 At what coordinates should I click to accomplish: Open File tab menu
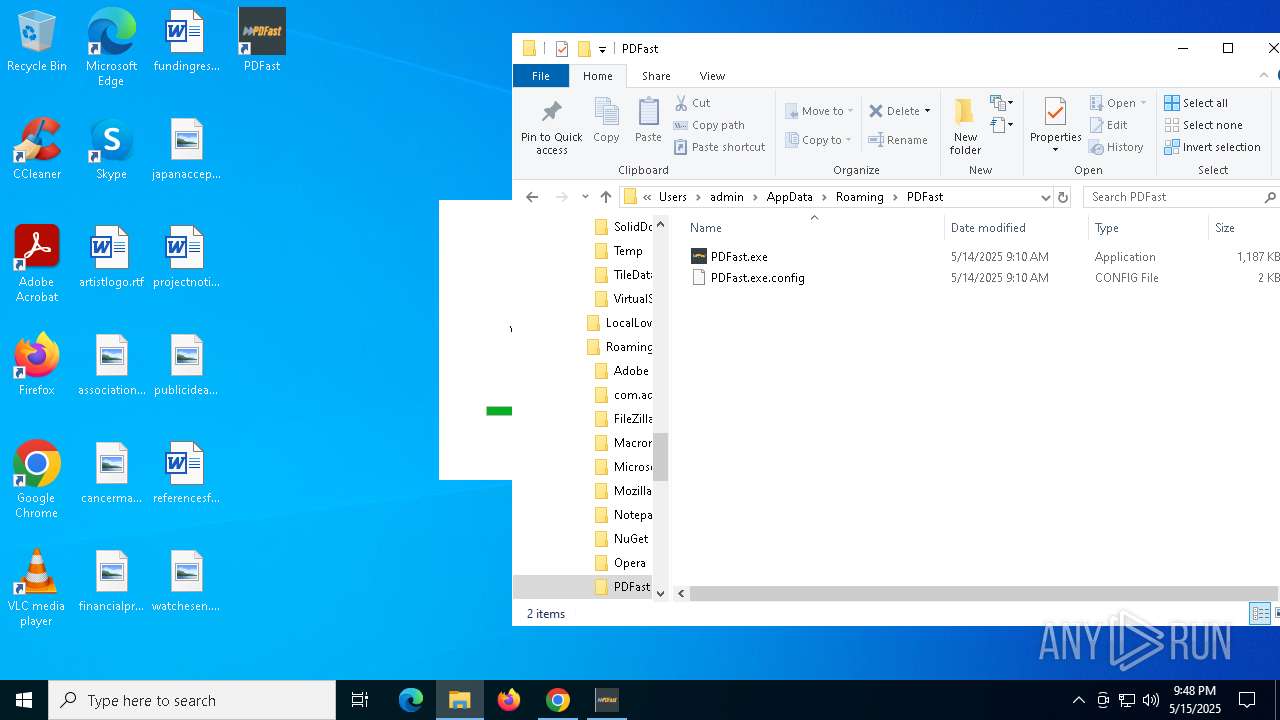tap(541, 76)
